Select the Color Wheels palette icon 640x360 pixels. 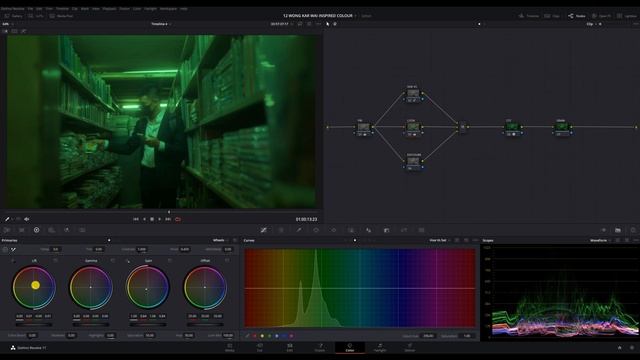[36, 230]
